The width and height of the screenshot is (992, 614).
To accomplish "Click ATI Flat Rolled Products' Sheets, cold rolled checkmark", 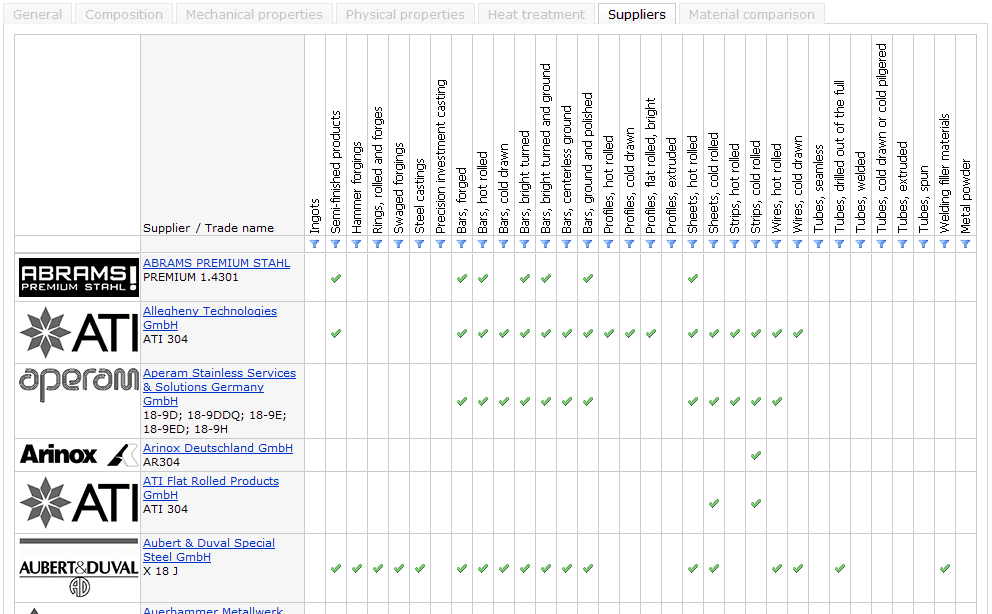I will (x=714, y=503).
